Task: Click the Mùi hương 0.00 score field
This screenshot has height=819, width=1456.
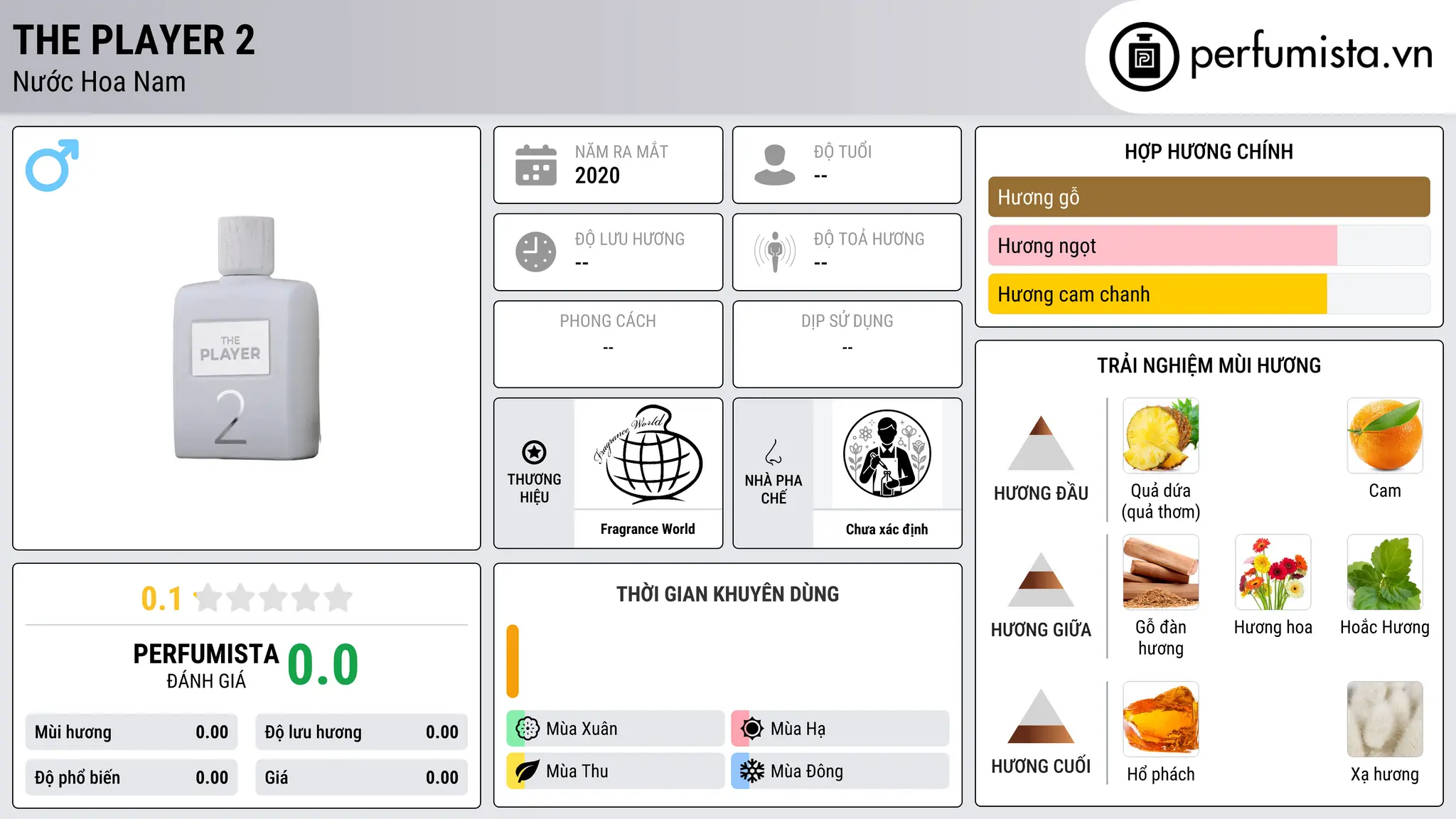Action: pyautogui.click(x=132, y=732)
